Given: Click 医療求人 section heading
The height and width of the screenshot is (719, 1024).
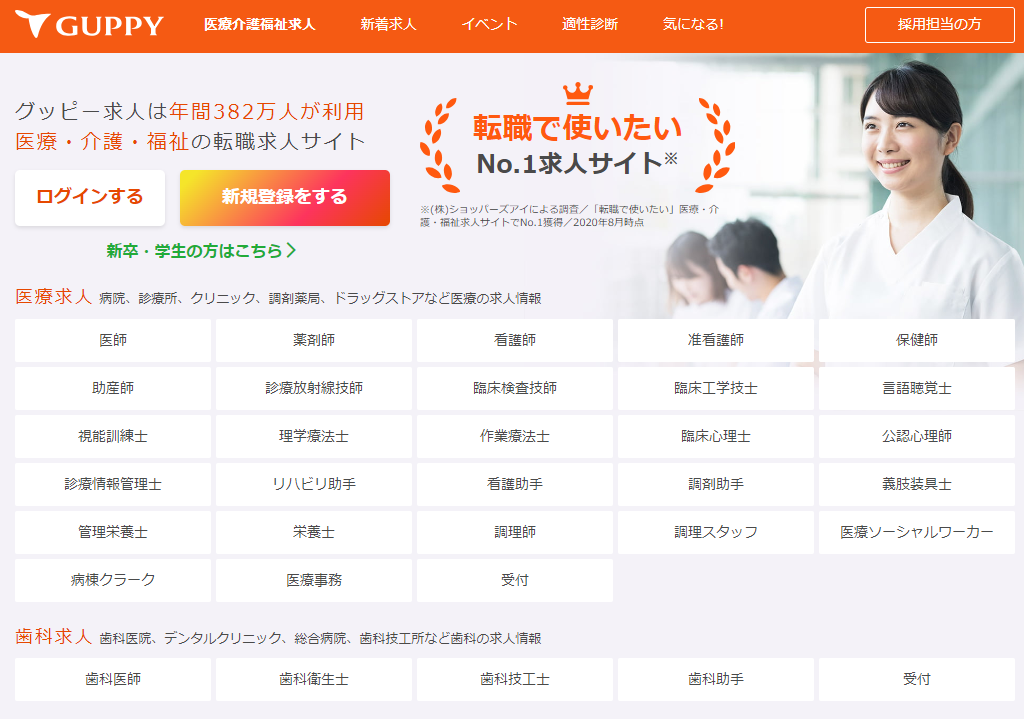Looking at the screenshot, I should click(54, 297).
